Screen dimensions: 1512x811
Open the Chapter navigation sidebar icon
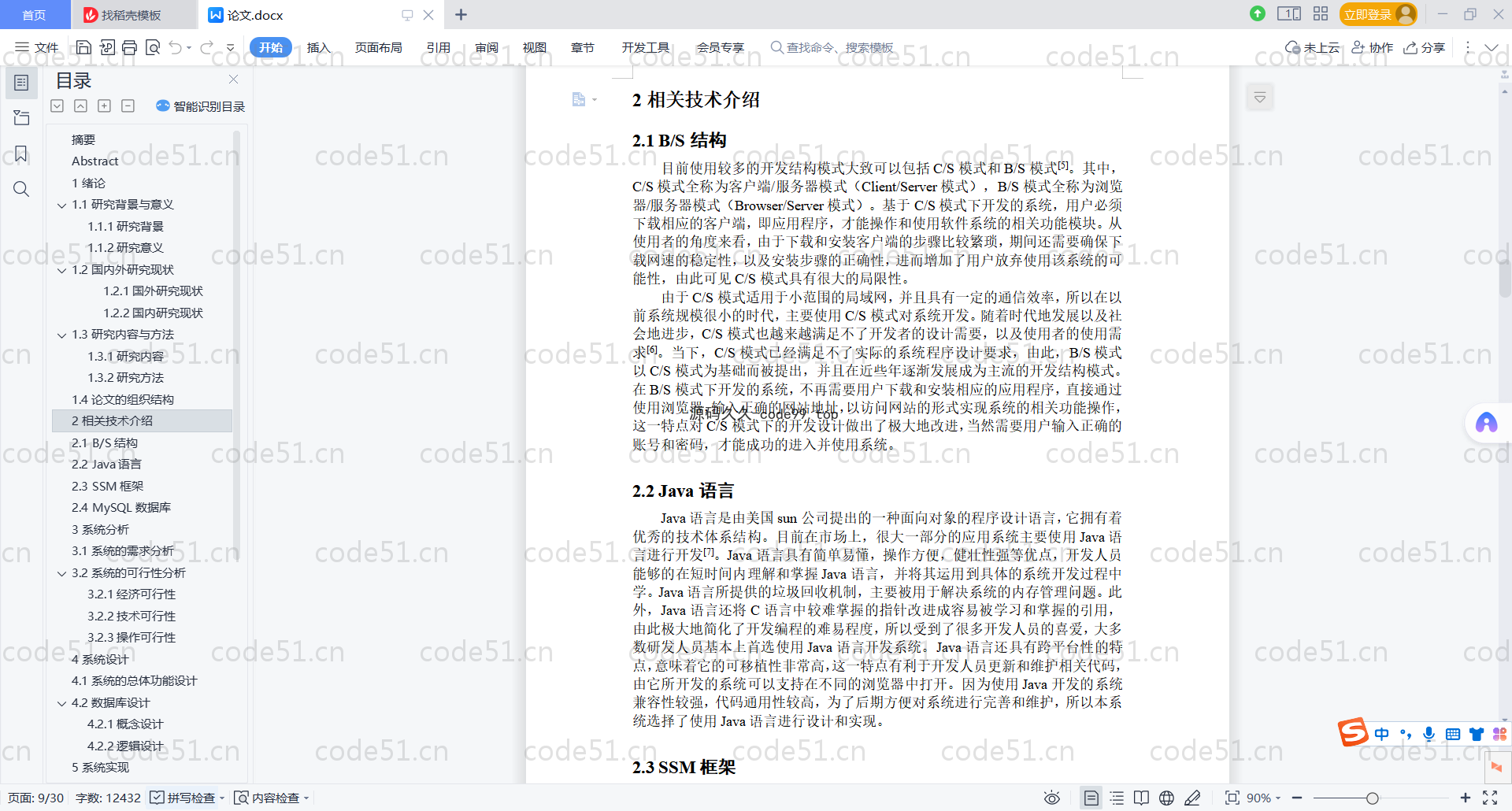tap(21, 118)
